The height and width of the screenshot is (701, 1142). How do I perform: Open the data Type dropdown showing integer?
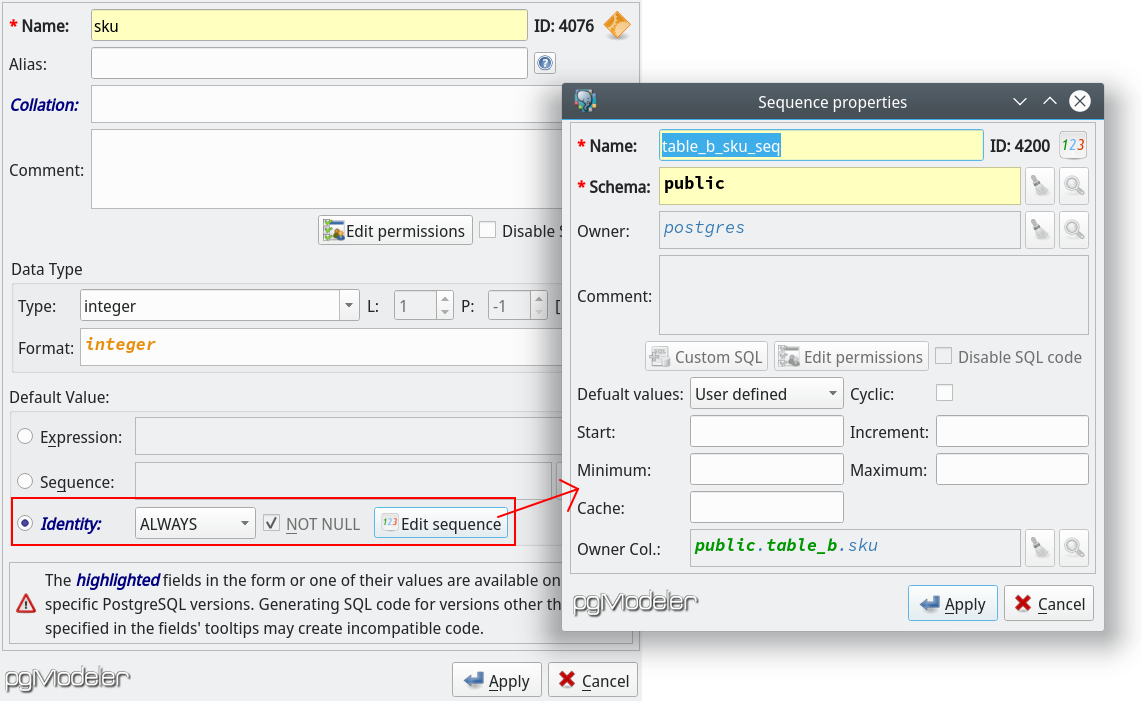coord(220,305)
